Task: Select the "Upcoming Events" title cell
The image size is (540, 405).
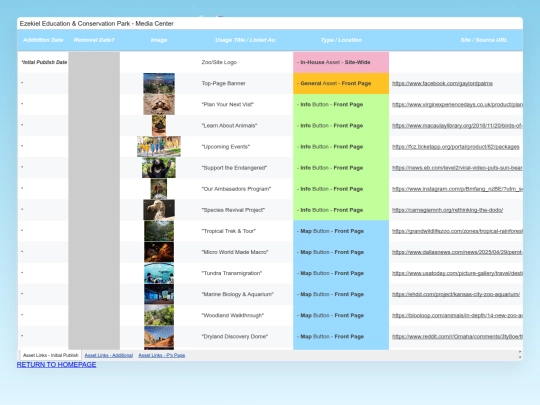Action: [x=246, y=147]
